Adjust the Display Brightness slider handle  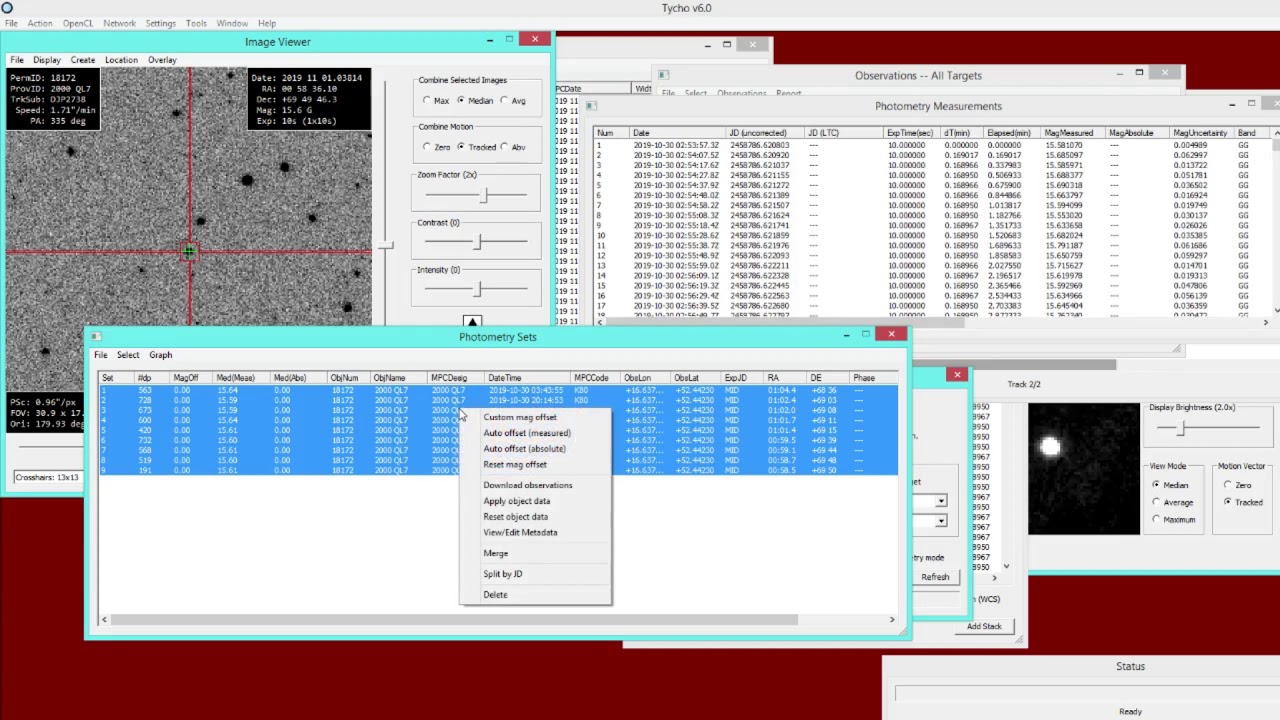click(1182, 428)
